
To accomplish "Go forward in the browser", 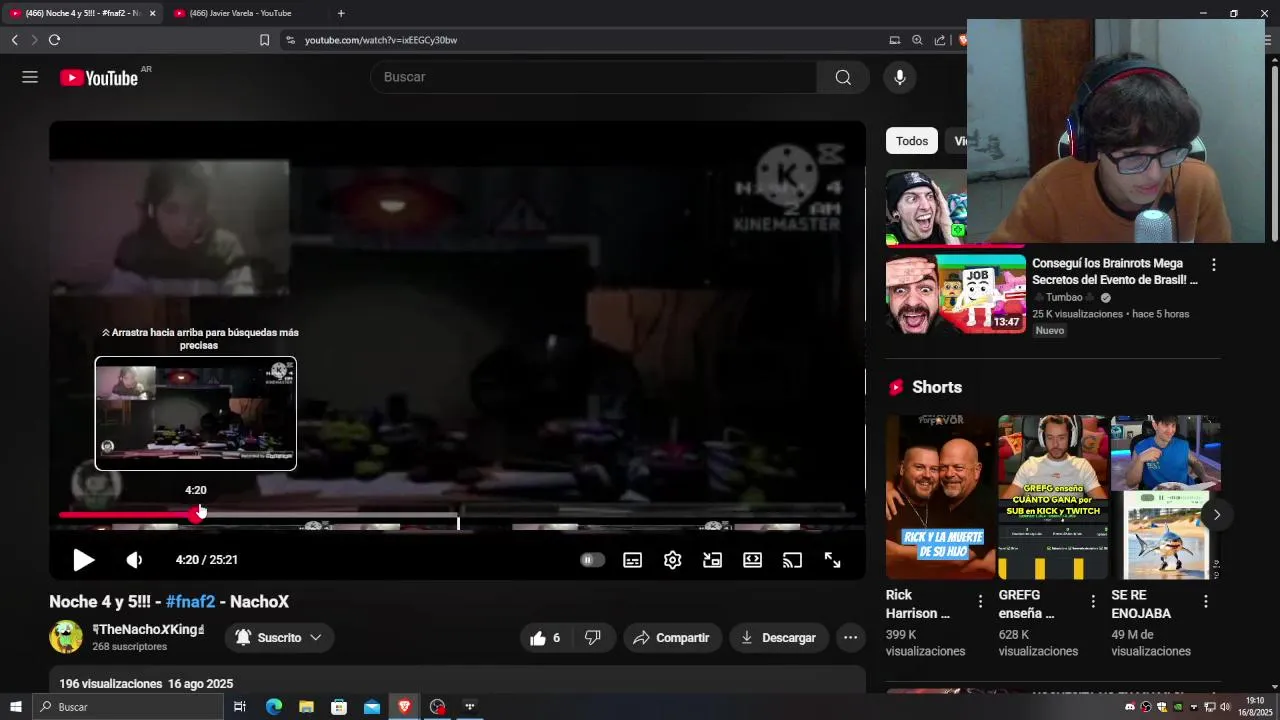I will [x=34, y=40].
